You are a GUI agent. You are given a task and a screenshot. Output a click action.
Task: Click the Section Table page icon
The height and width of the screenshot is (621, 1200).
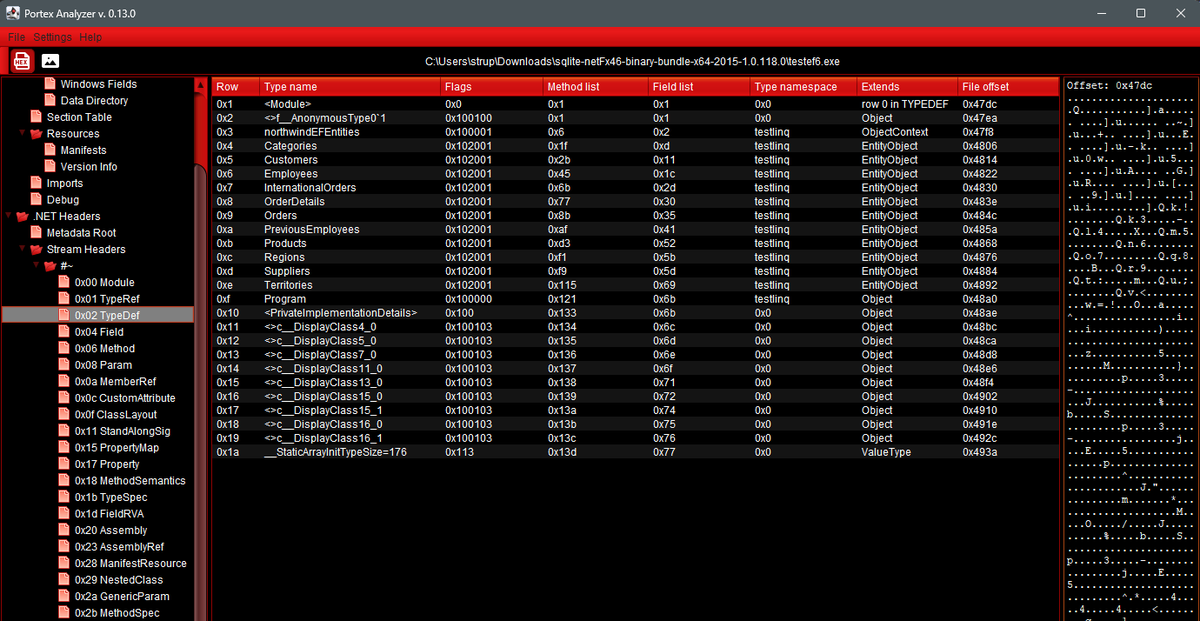37,117
